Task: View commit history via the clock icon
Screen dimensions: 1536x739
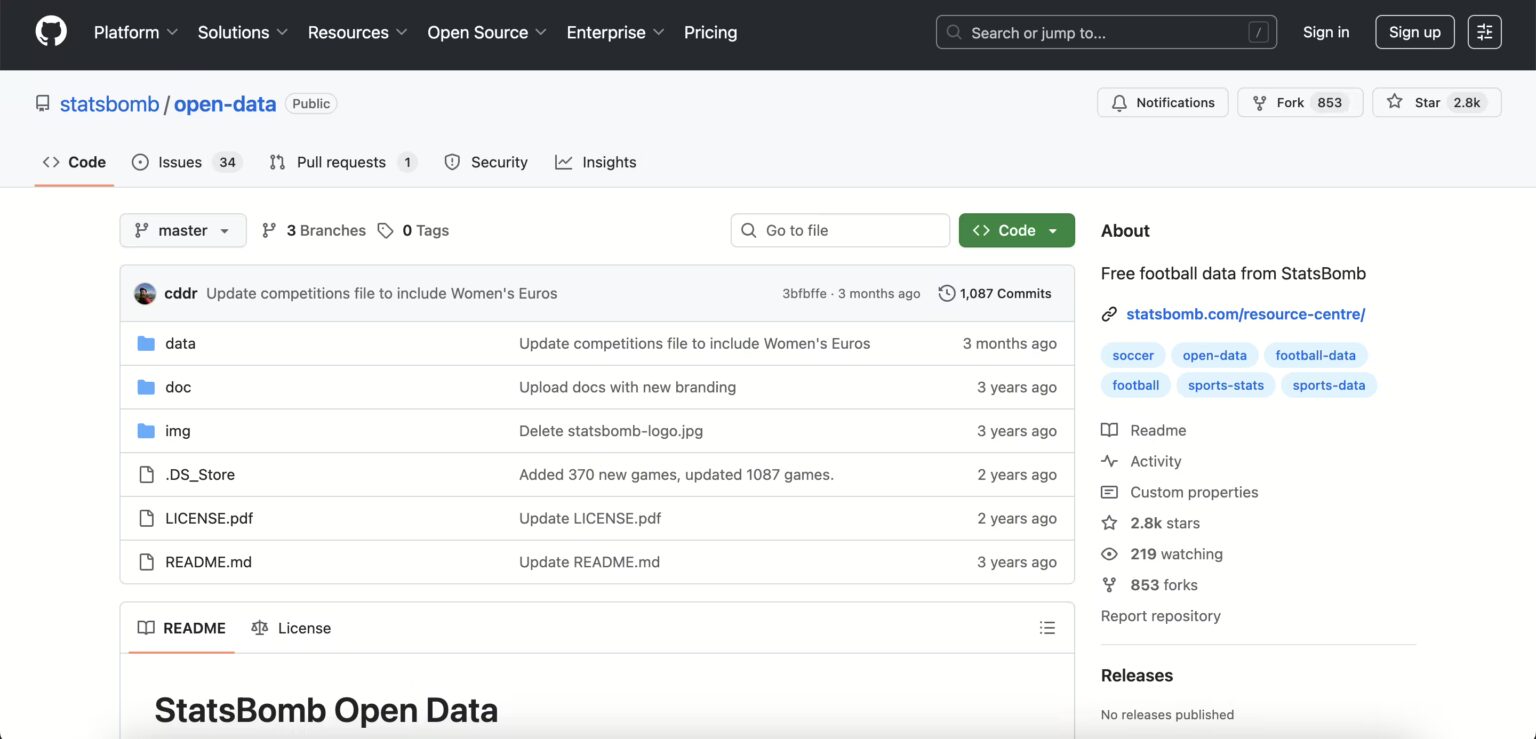Action: coord(946,293)
